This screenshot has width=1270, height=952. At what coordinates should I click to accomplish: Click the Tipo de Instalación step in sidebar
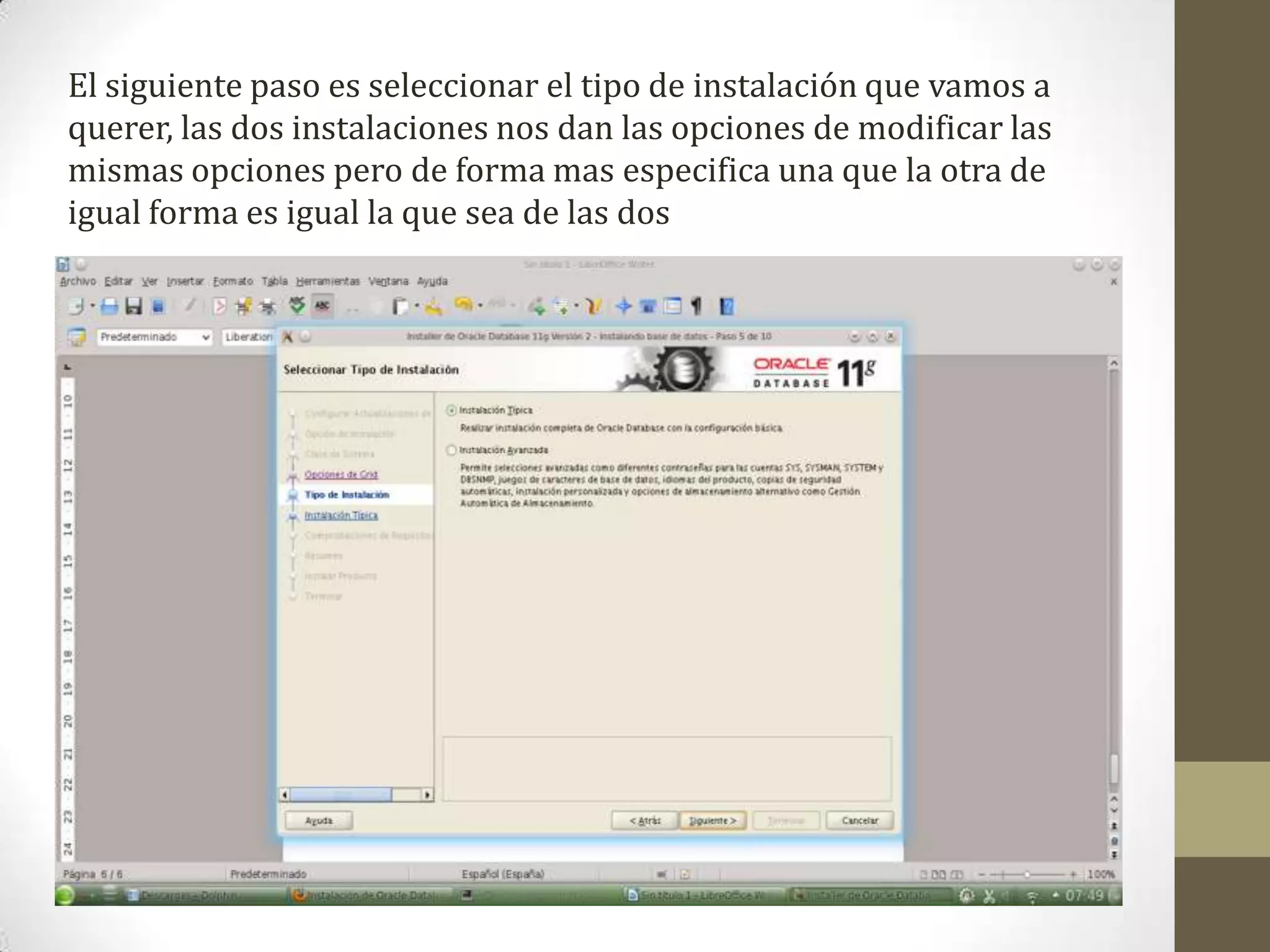tap(347, 495)
